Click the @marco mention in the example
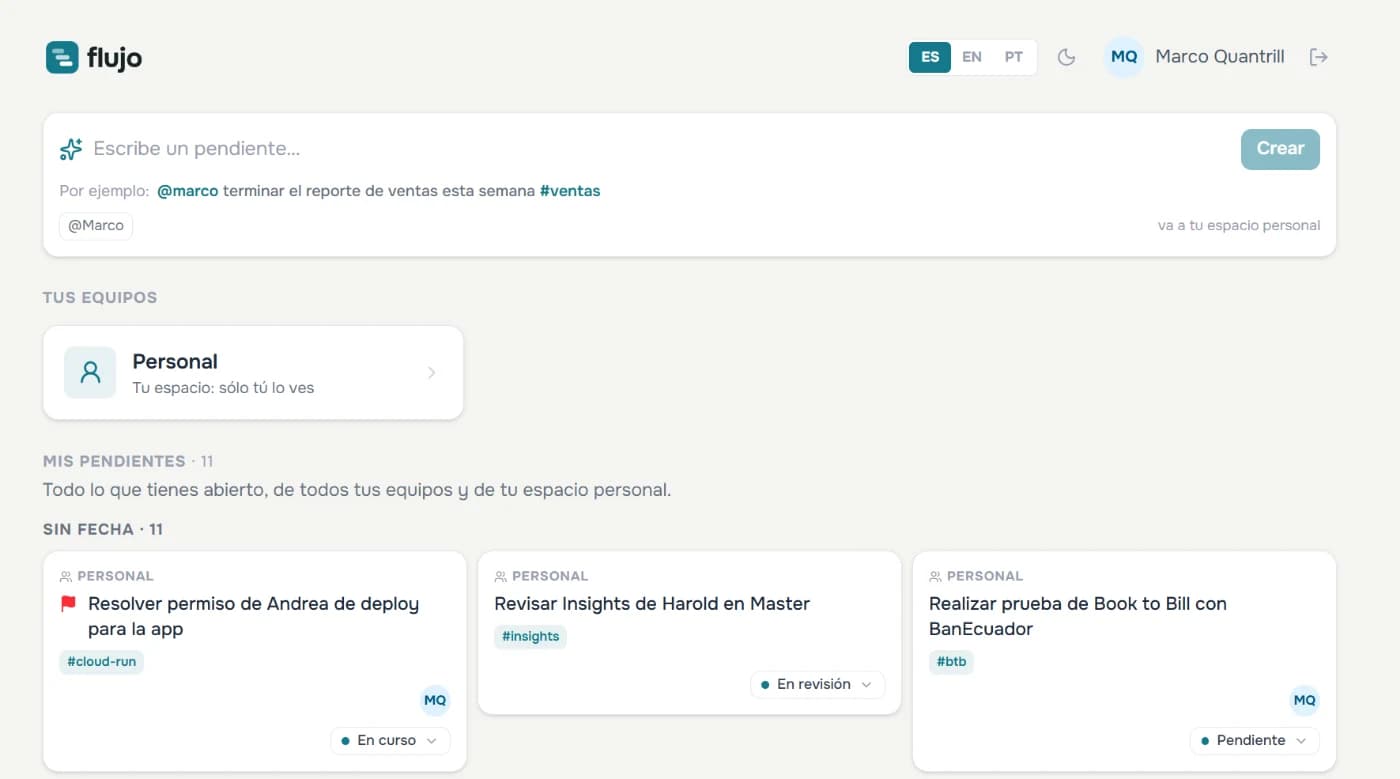Image resolution: width=1400 pixels, height=779 pixels. tap(188, 191)
